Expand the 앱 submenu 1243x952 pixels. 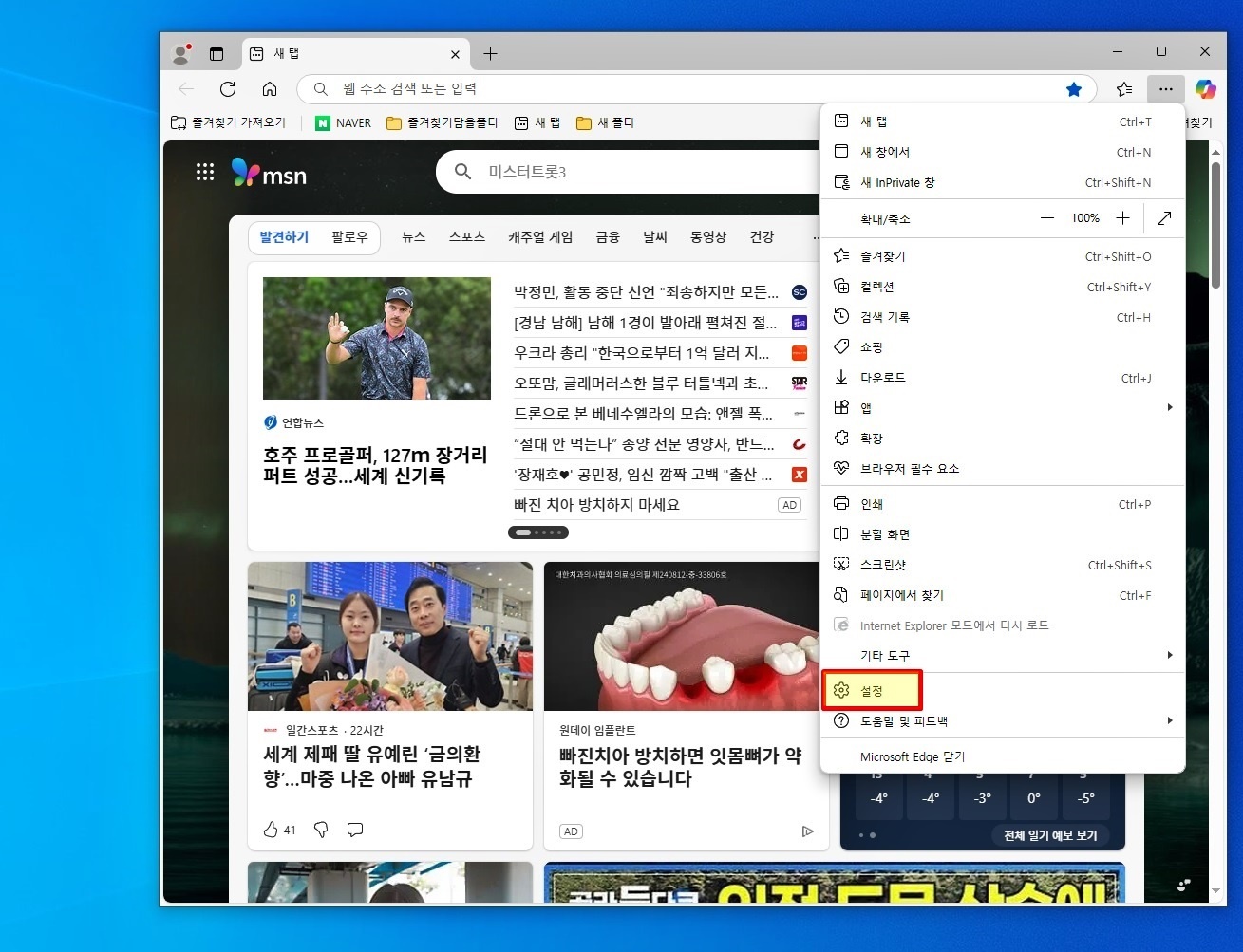(1003, 408)
